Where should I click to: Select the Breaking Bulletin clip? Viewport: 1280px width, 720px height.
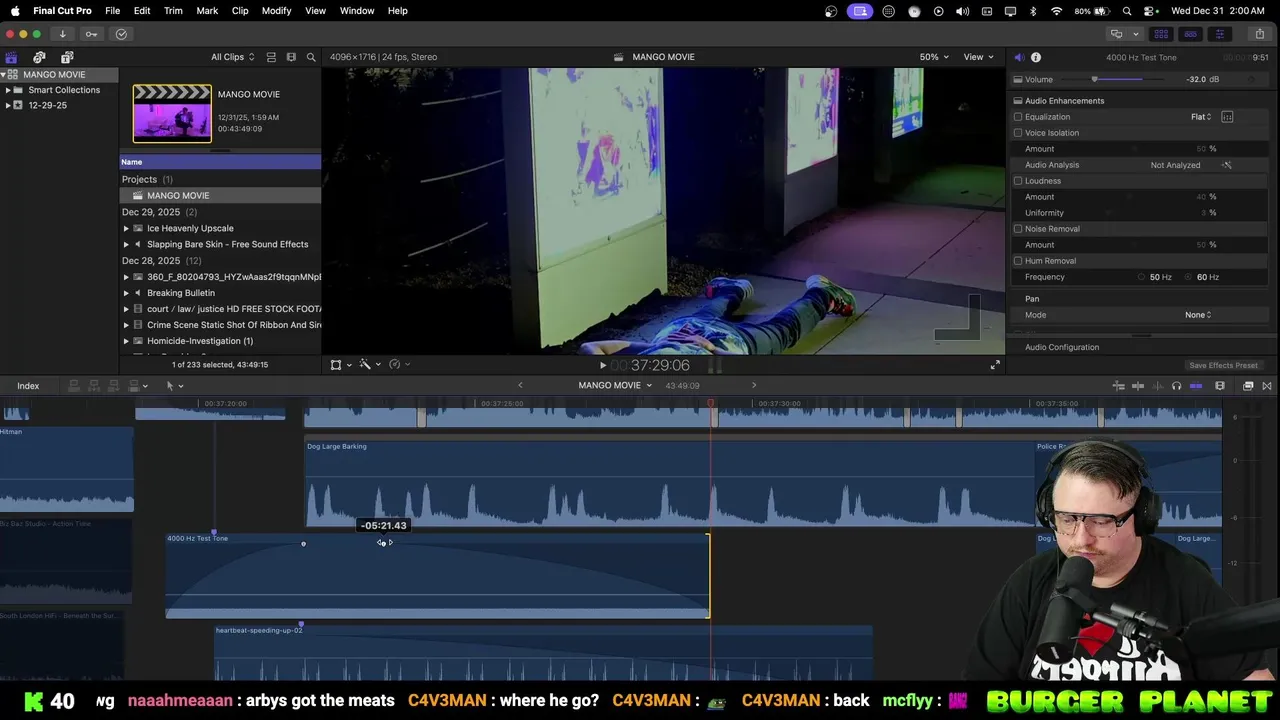point(180,293)
